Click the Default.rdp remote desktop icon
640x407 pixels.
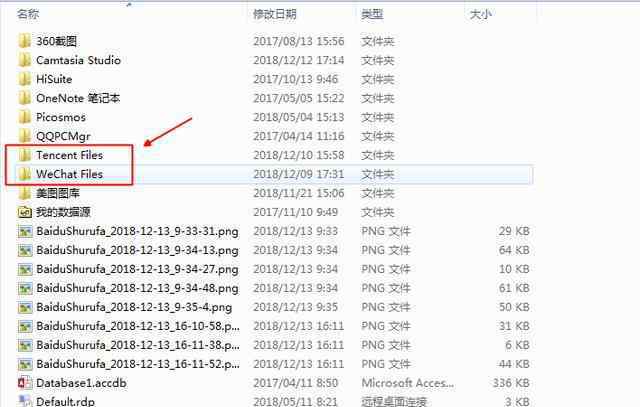(24, 401)
